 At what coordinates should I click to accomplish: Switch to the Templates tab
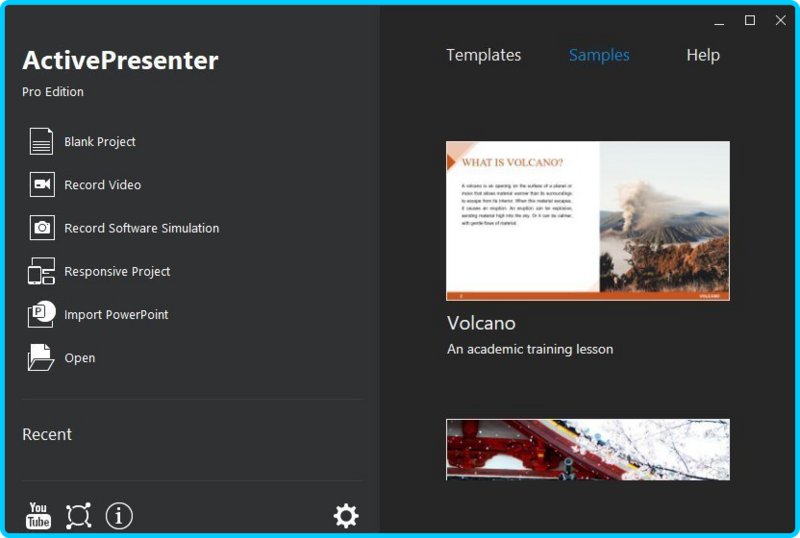click(x=484, y=55)
